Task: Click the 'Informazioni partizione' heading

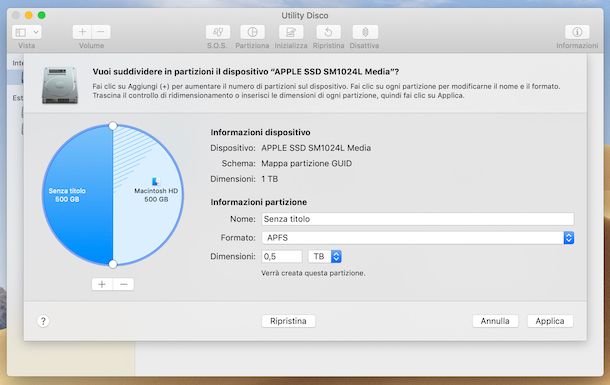Action: tap(259, 202)
